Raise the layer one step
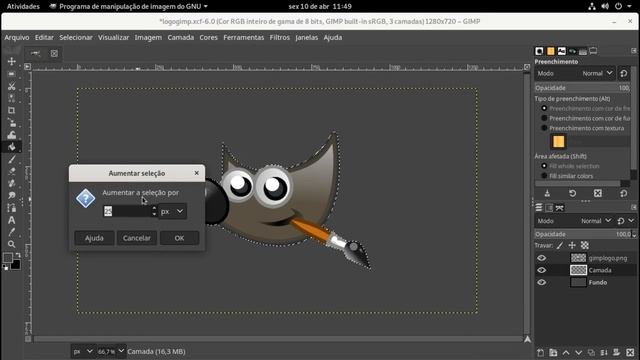 click(566, 353)
